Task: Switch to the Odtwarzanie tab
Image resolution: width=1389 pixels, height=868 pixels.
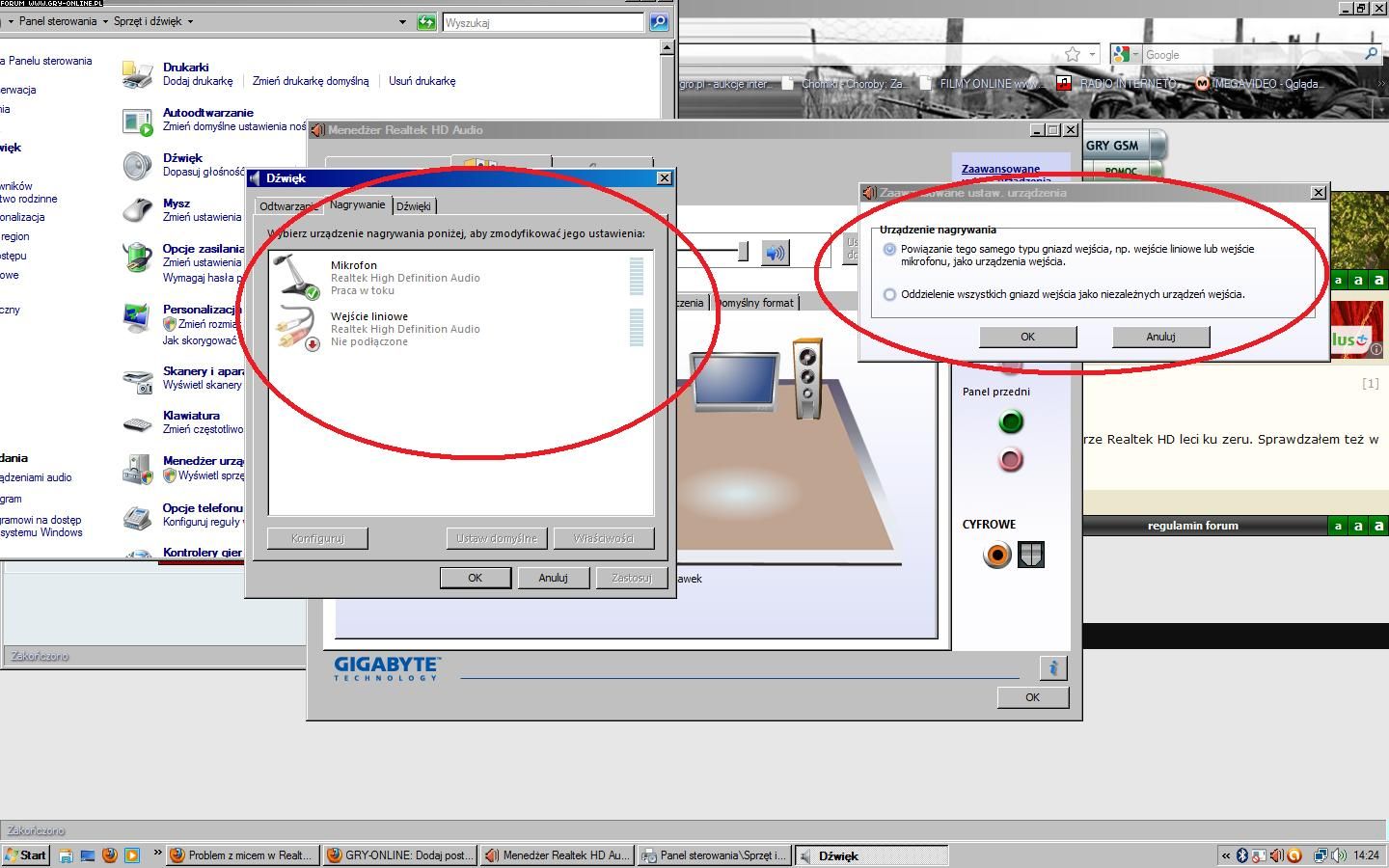Action: coord(288,206)
